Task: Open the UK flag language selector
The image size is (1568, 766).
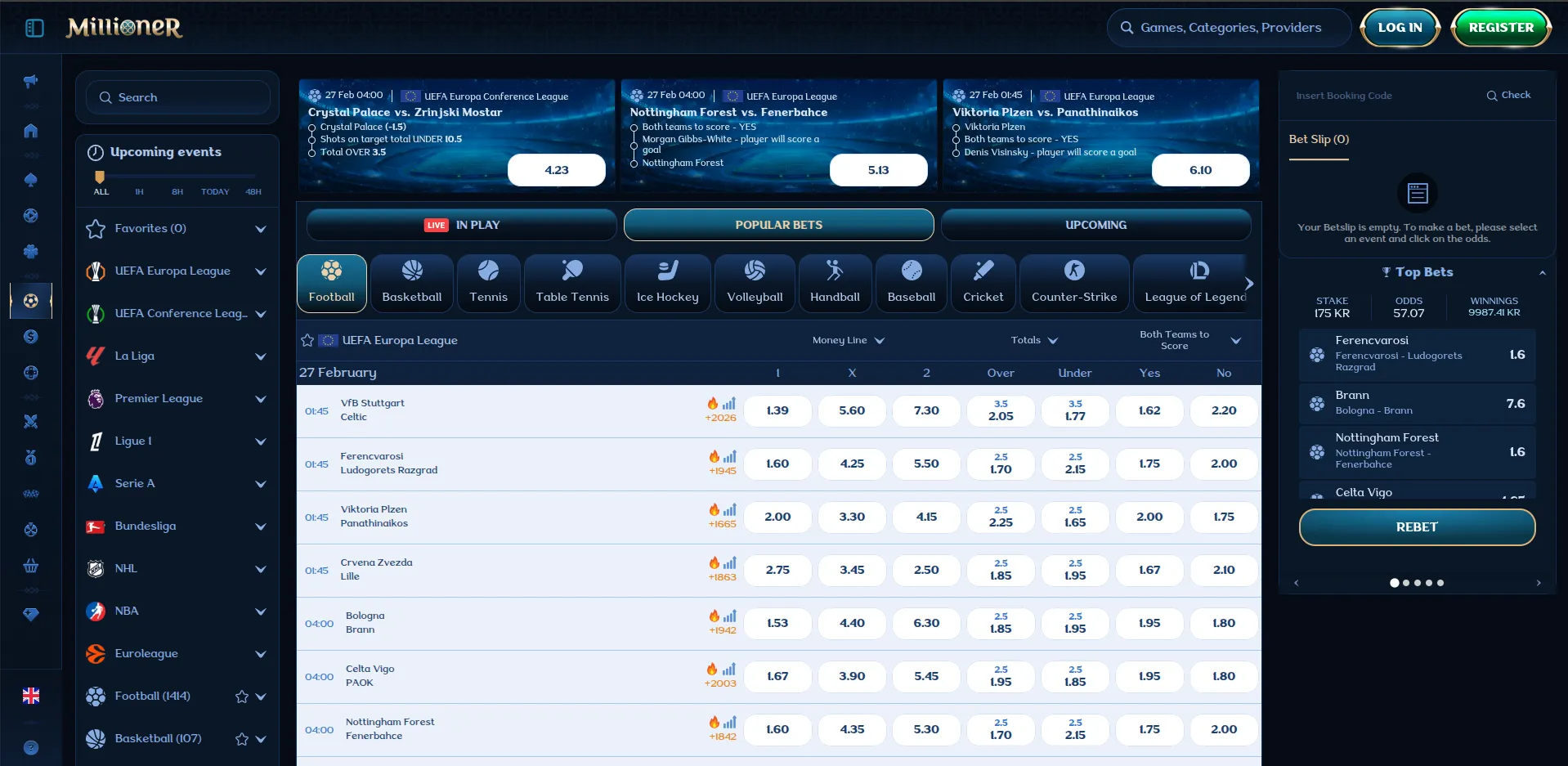Action: point(30,696)
